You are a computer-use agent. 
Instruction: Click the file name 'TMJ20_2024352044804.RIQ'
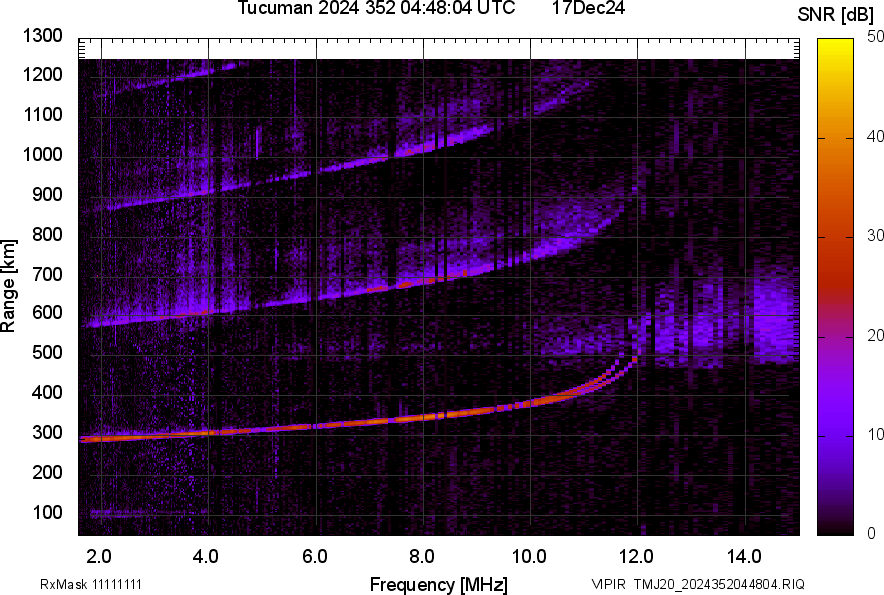[x=719, y=584]
